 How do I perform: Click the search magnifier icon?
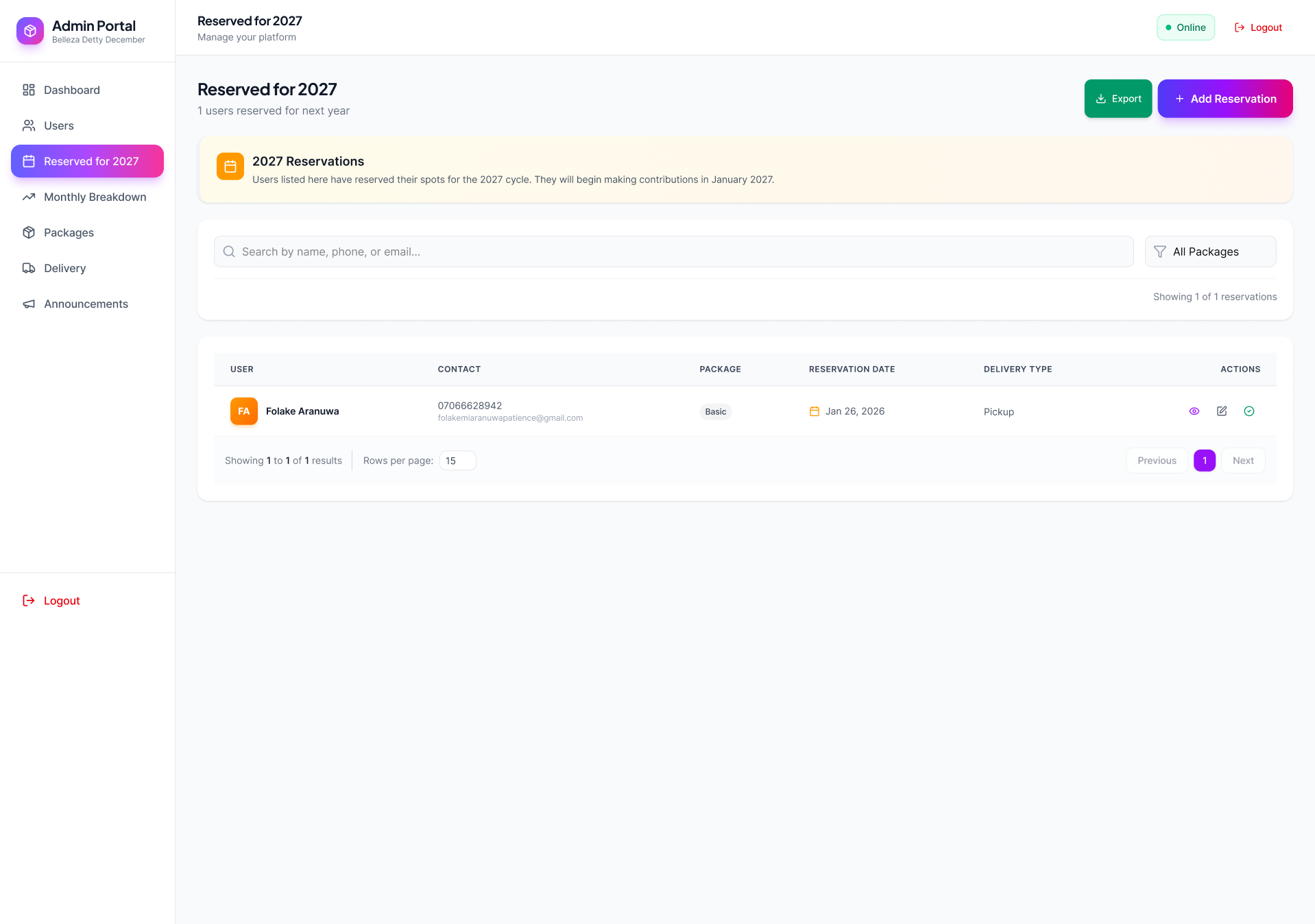pos(229,252)
